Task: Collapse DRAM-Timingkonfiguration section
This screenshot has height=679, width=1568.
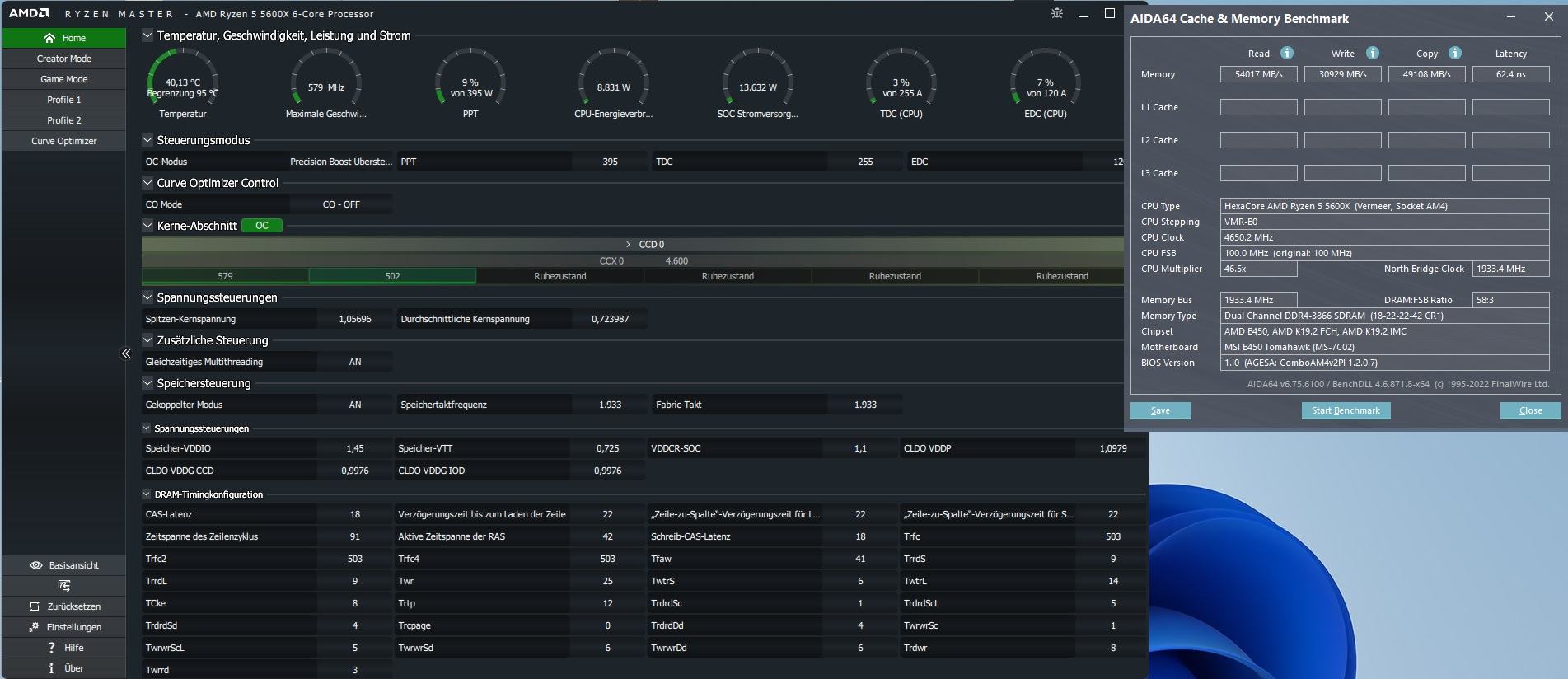Action: 147,494
